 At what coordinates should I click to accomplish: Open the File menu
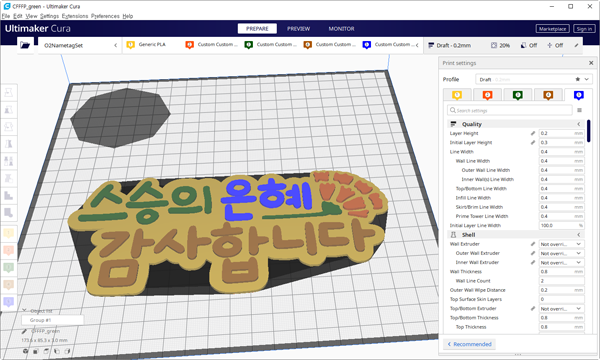(6, 16)
